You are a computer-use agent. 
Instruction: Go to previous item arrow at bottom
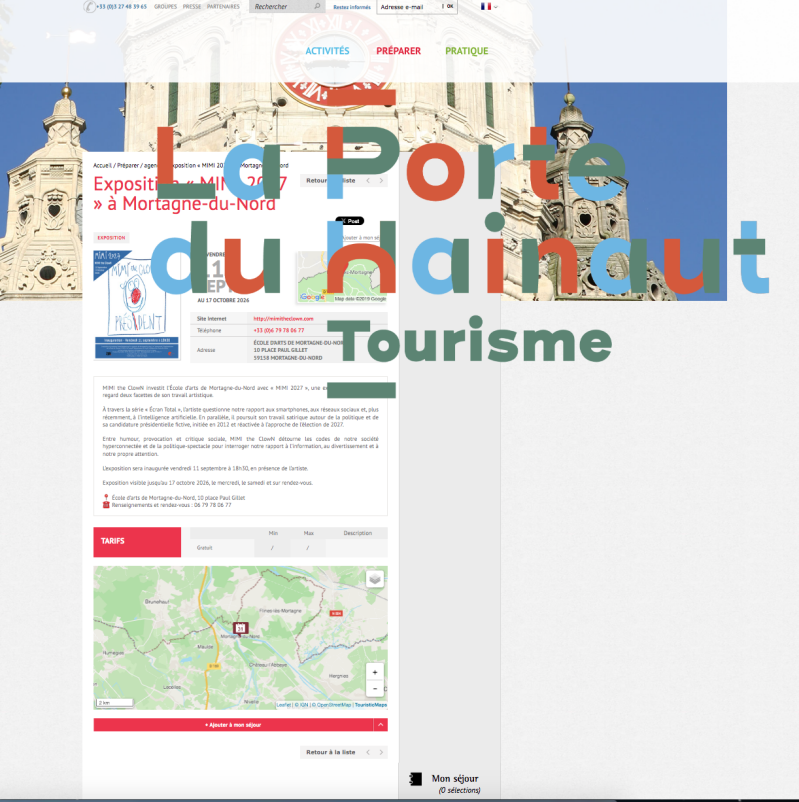click(x=368, y=752)
